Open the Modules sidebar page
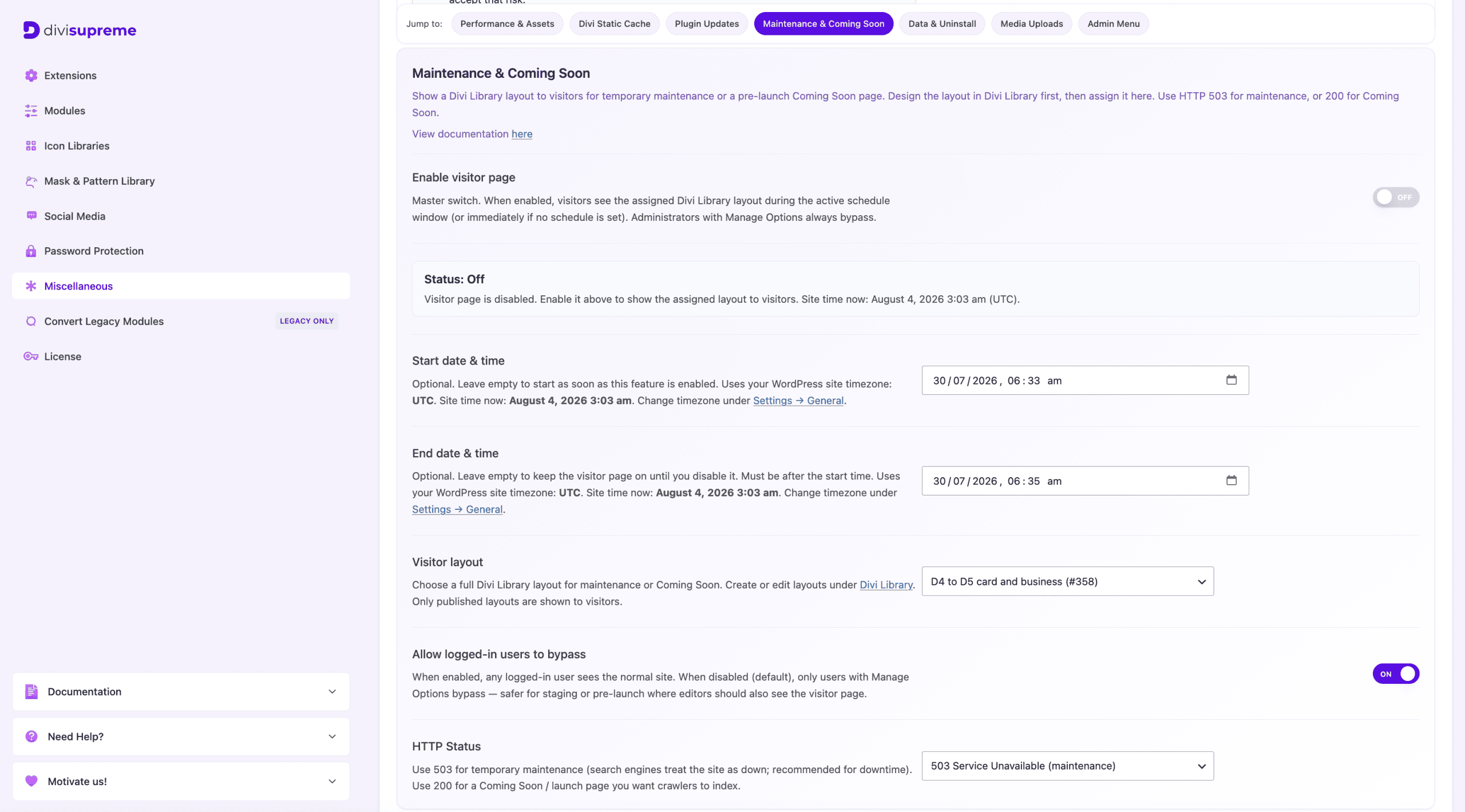This screenshot has height=812, width=1465. point(181,110)
